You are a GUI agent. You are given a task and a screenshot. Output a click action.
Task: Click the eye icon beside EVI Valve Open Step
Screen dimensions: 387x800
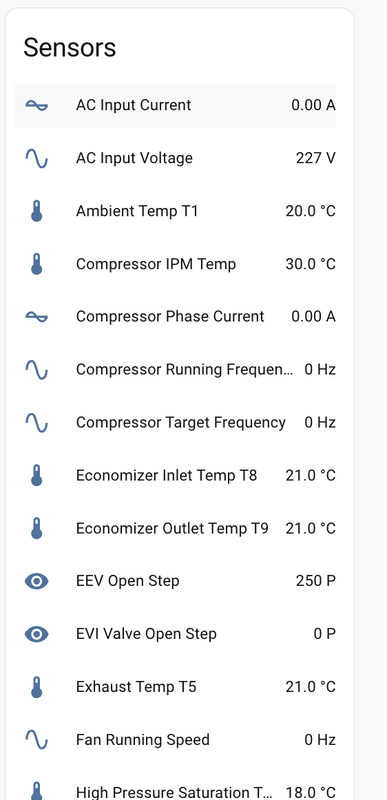click(x=37, y=634)
